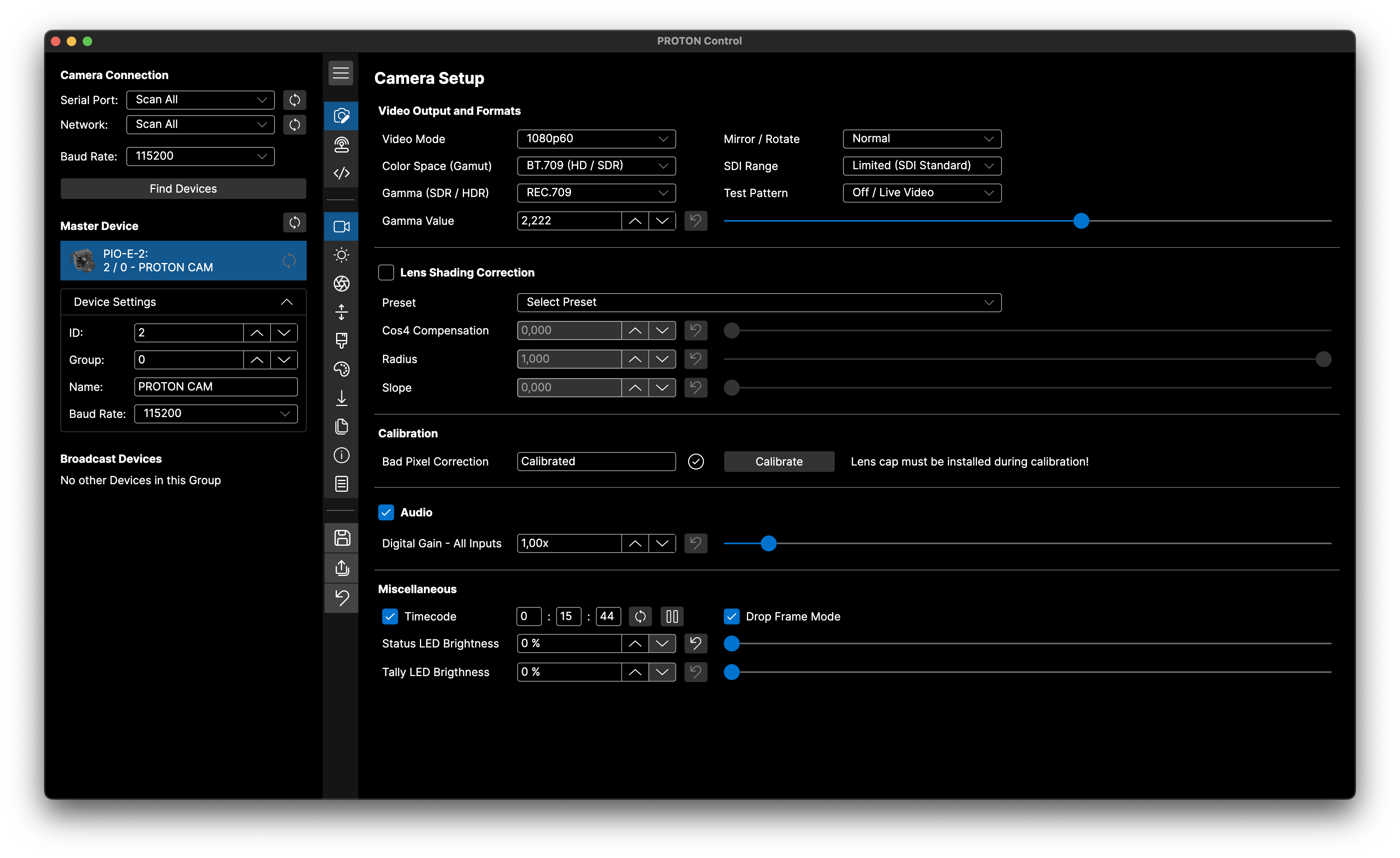Click the hamburger menu icon in sidebar
The width and height of the screenshot is (1400, 858).
pos(340,73)
